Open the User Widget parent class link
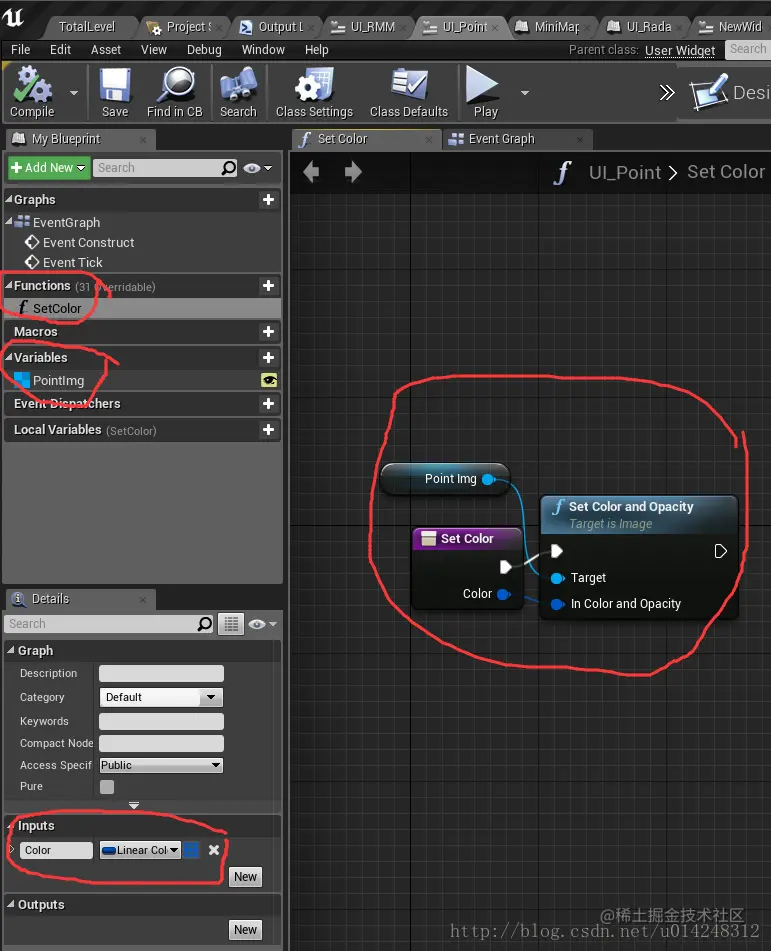 (679, 50)
